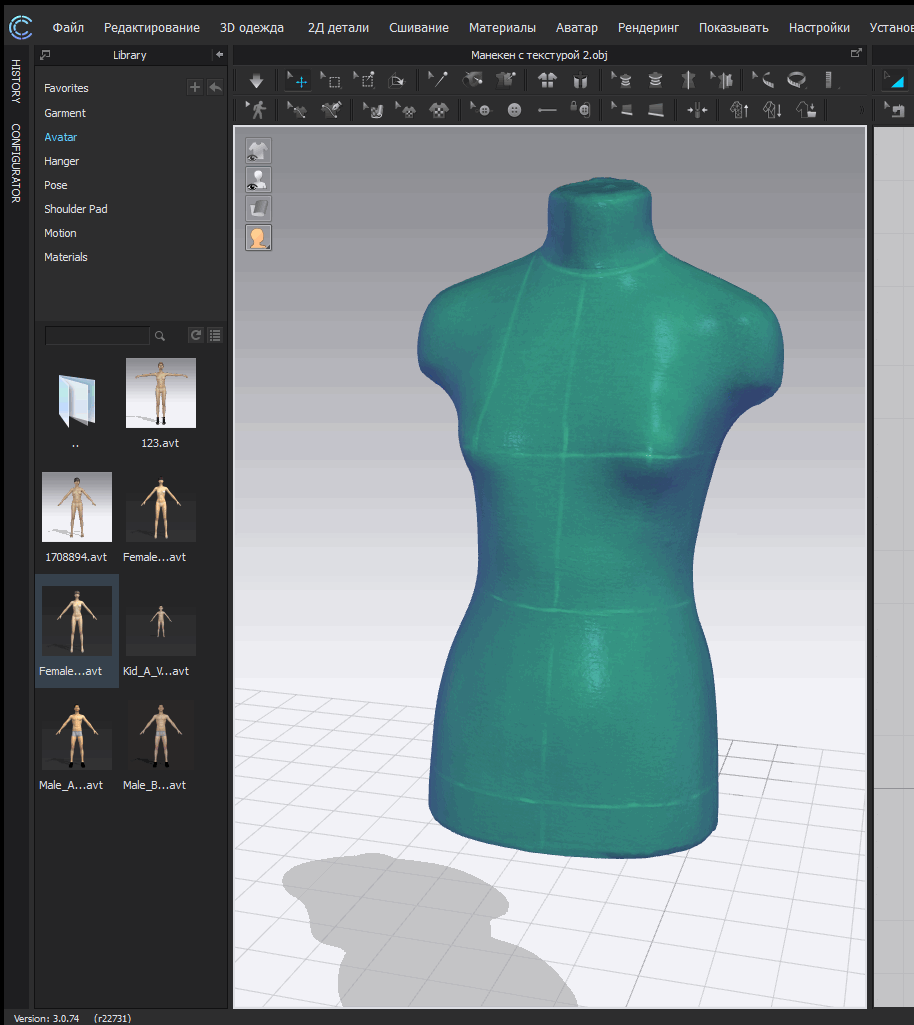The height and width of the screenshot is (1025, 914).
Task: Toggle the library list view mode
Action: pos(215,336)
